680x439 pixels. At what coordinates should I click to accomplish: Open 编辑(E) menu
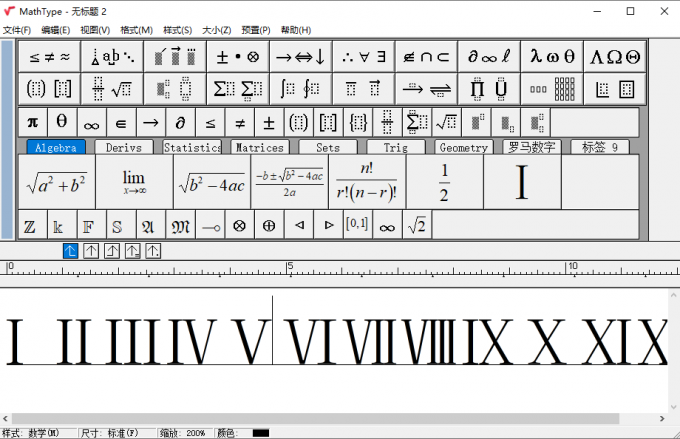56,30
